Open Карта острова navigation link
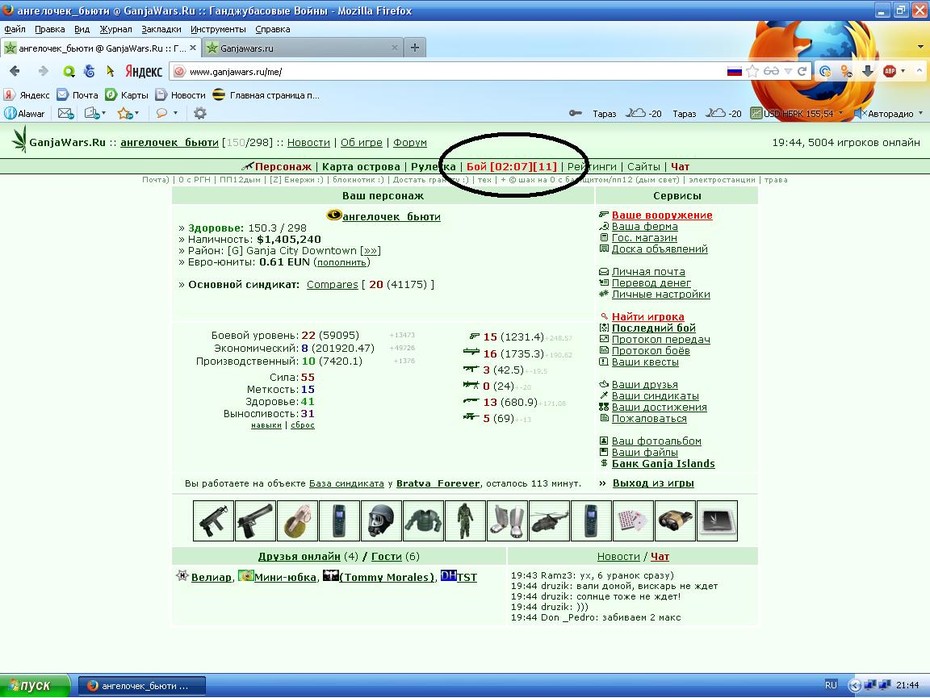 point(361,167)
